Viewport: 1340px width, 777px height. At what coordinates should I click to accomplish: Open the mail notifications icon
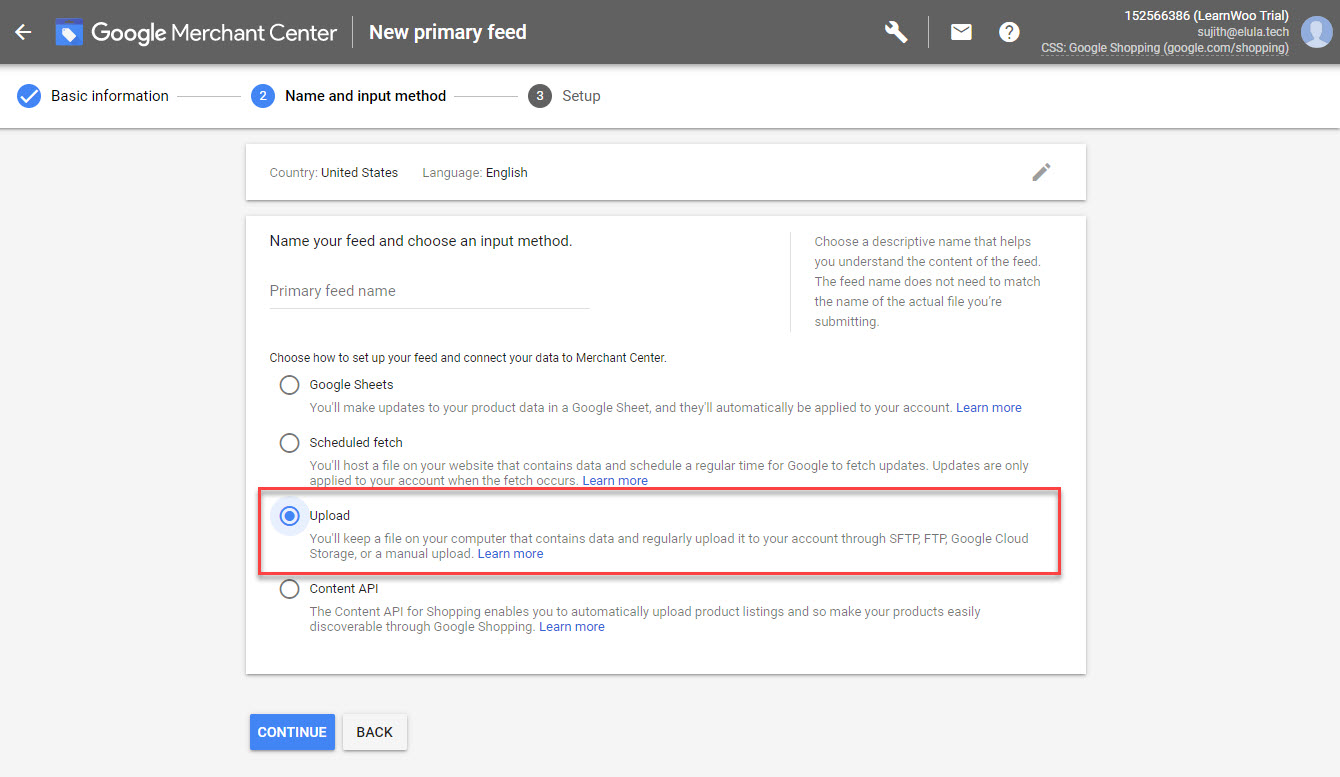click(x=961, y=32)
